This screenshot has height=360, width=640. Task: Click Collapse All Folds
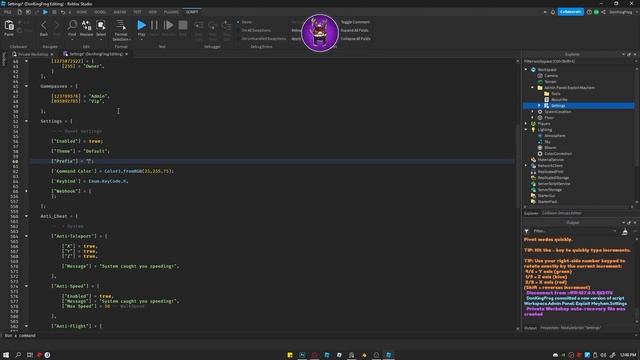coord(356,39)
